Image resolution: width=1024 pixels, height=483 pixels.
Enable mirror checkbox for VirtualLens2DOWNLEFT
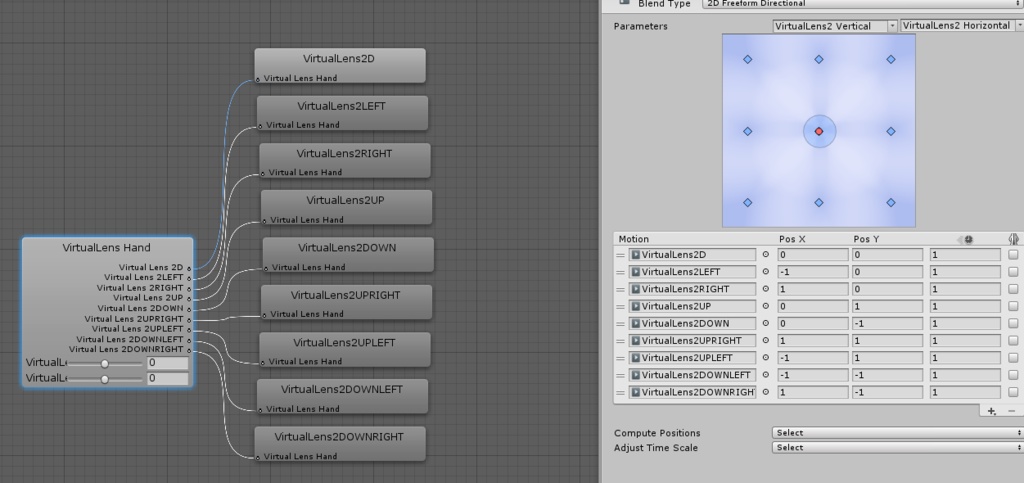click(x=1013, y=375)
